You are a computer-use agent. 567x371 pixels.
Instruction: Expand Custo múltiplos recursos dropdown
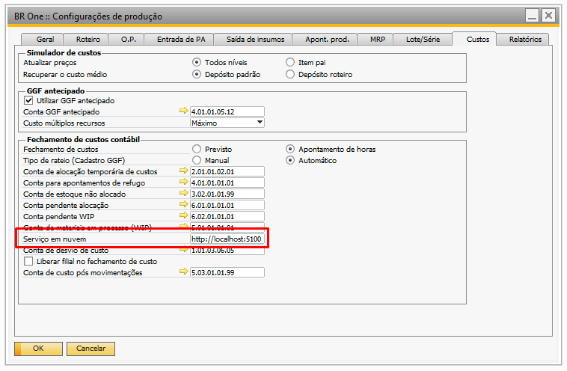click(x=260, y=123)
